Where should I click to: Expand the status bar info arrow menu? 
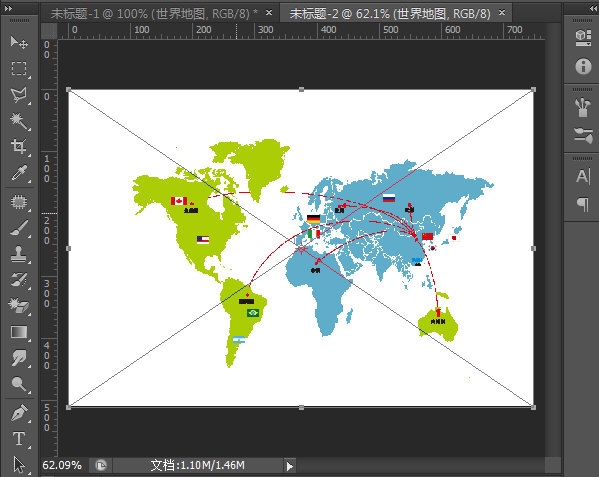(x=290, y=466)
